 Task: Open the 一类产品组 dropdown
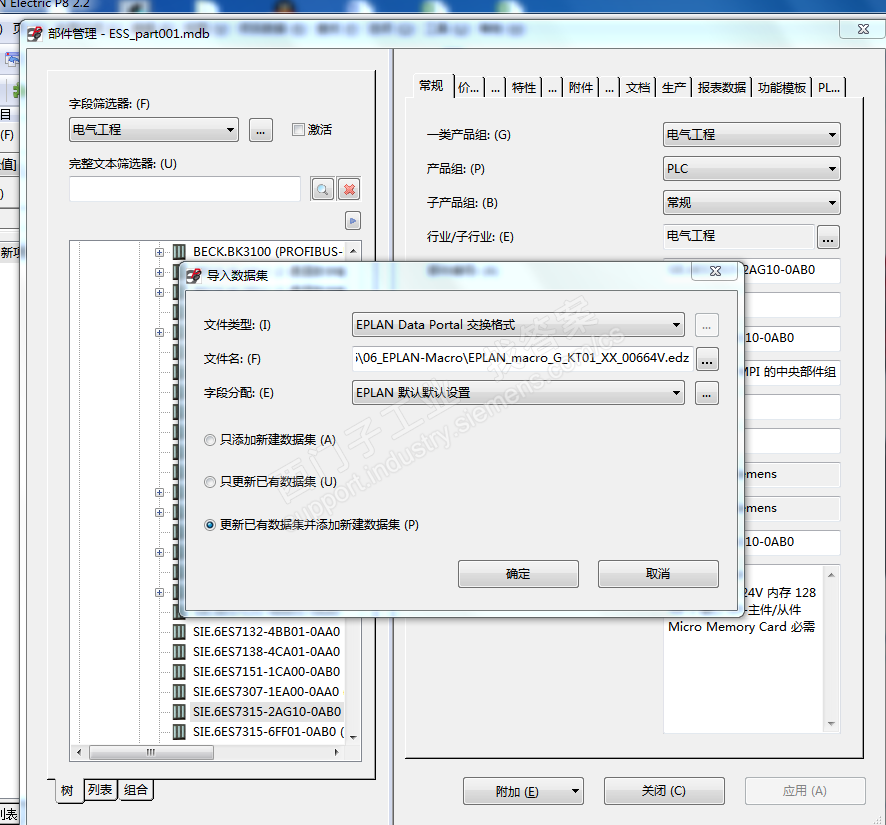point(752,134)
